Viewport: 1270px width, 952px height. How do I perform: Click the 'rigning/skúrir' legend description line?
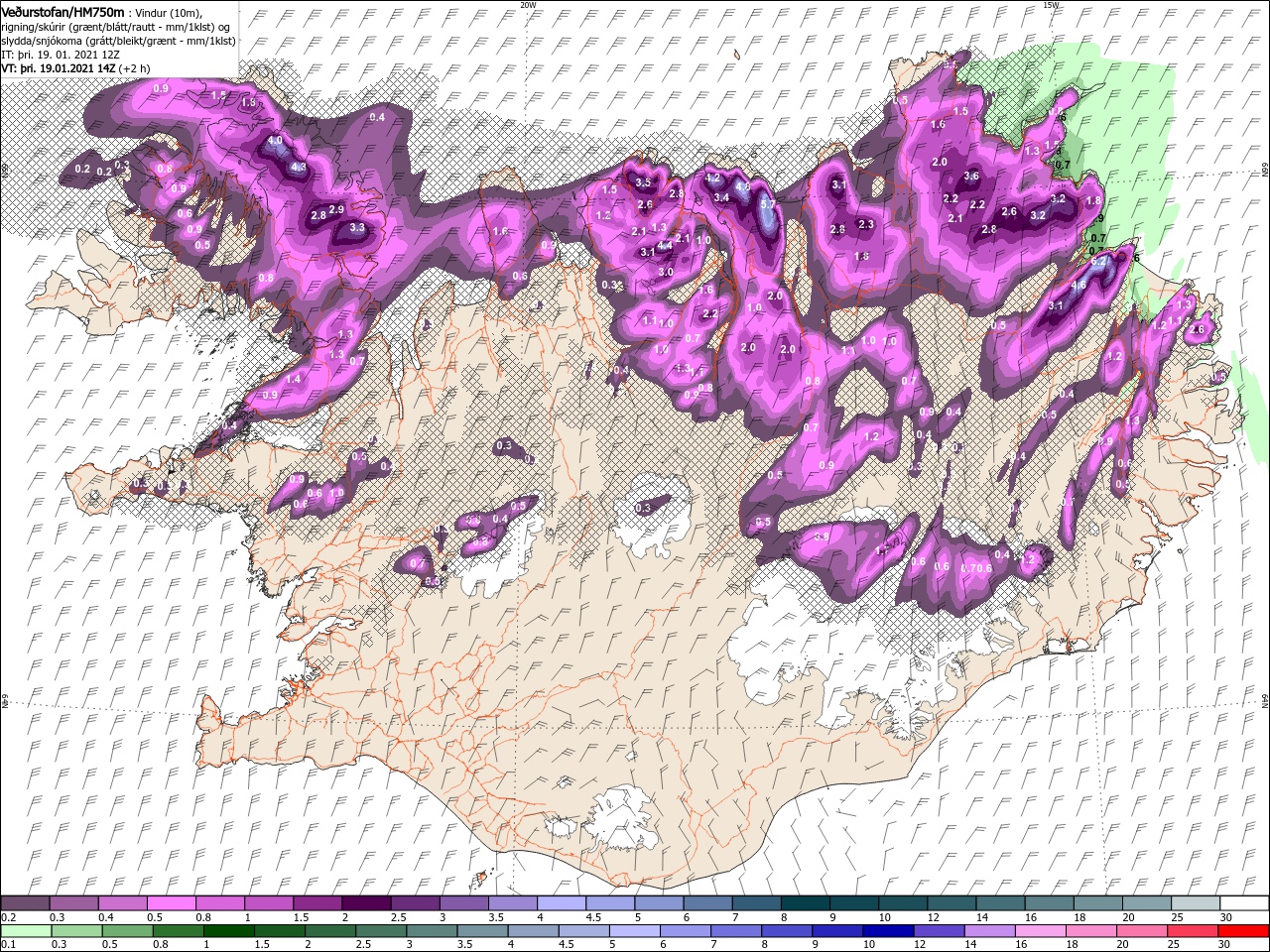click(115, 27)
